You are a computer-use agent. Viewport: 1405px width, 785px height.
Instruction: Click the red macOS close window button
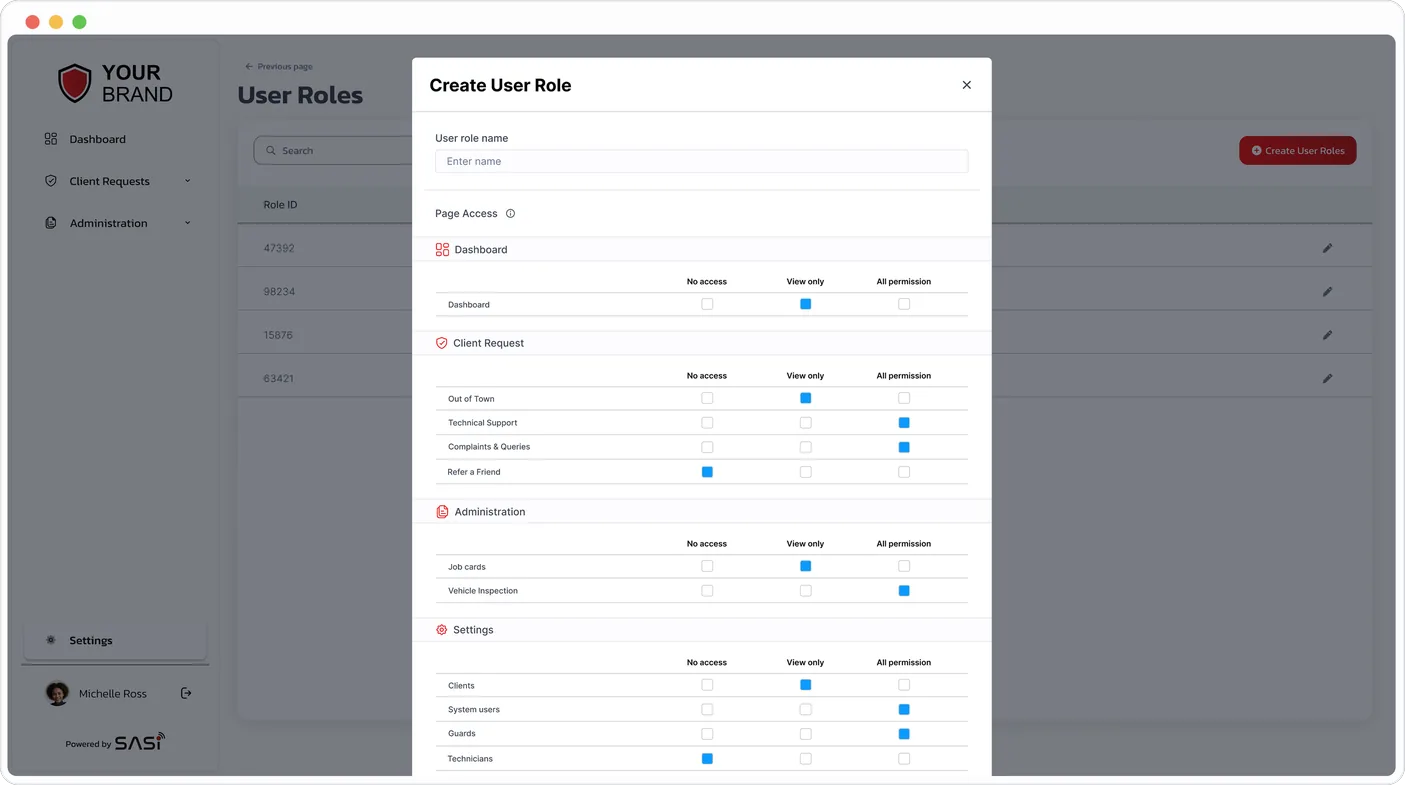(x=32, y=22)
